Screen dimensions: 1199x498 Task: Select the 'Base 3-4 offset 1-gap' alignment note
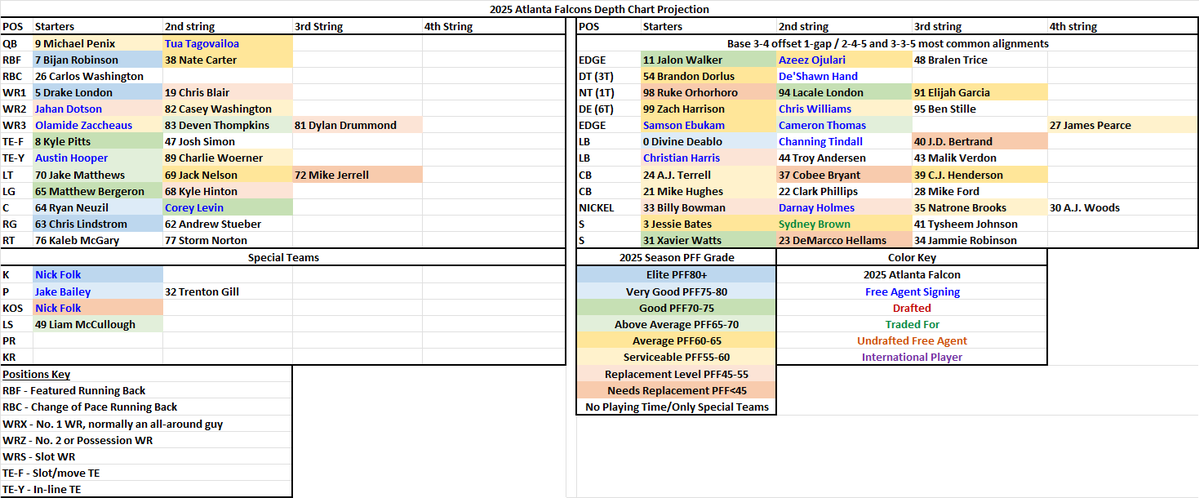(886, 44)
